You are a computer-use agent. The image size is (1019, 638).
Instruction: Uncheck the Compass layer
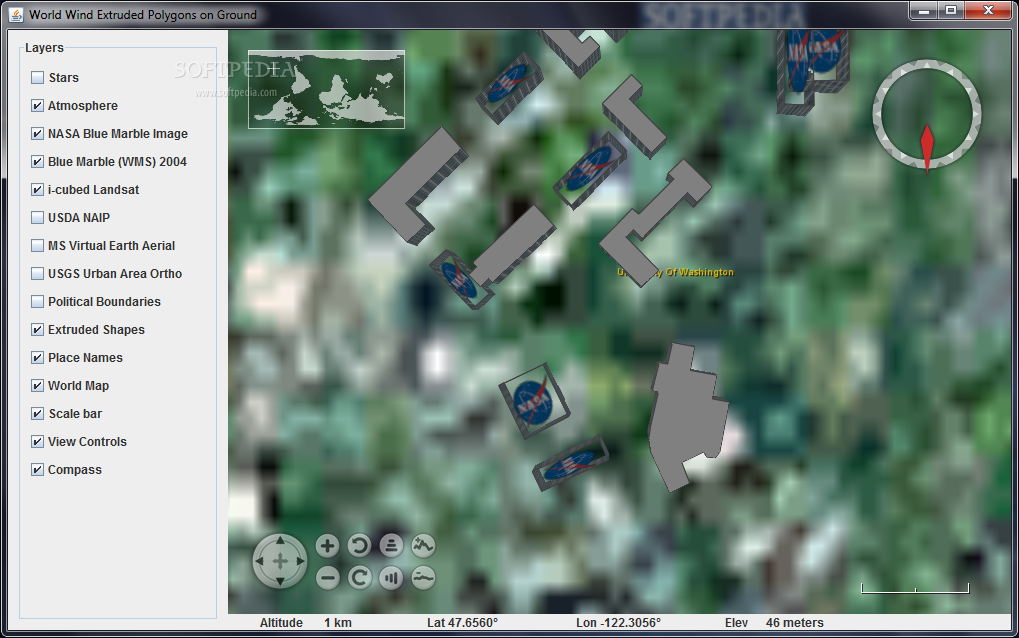pyautogui.click(x=38, y=469)
